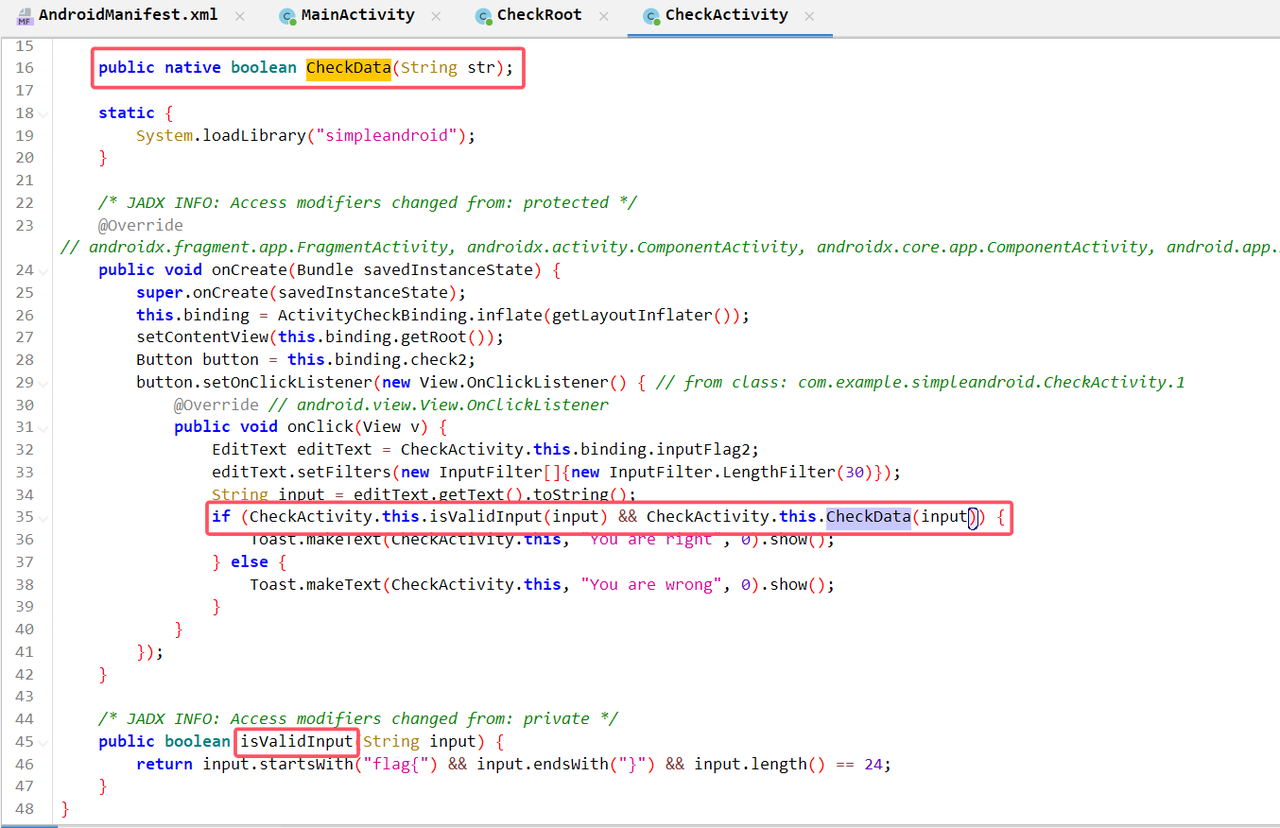Close the CheckRoot tab
Screen dimensions: 1280x828
pos(604,16)
